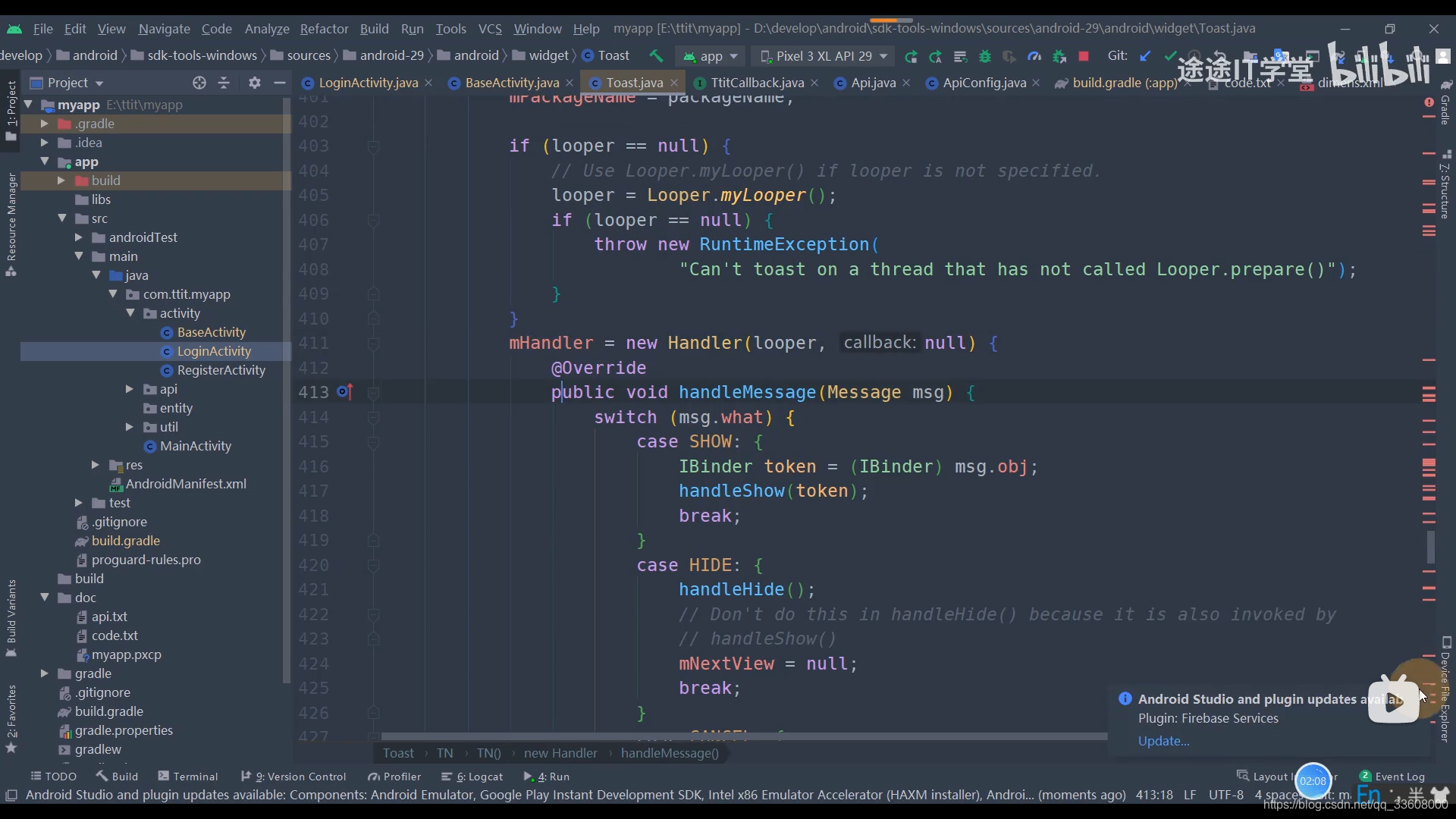Click the Git Update Project arrow icon
This screenshot has height=819, width=1456.
pyautogui.click(x=1145, y=56)
